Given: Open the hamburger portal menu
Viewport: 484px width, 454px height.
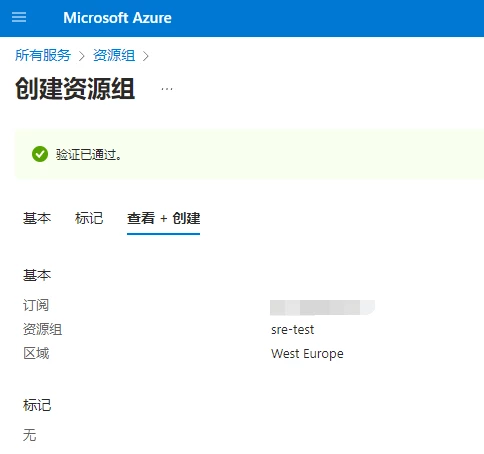Looking at the screenshot, I should [x=19, y=17].
